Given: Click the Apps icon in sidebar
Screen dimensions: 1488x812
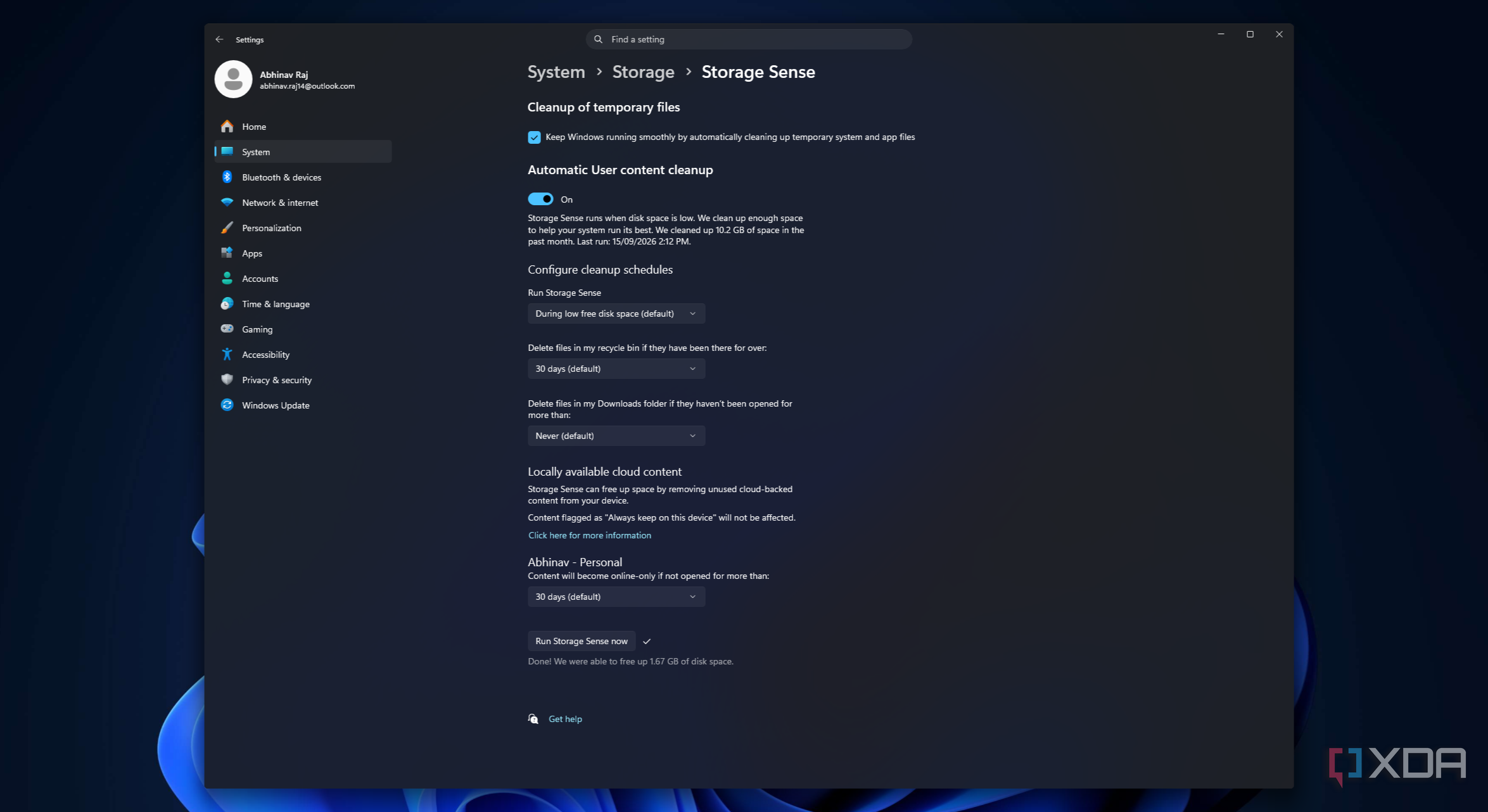Looking at the screenshot, I should pyautogui.click(x=227, y=253).
